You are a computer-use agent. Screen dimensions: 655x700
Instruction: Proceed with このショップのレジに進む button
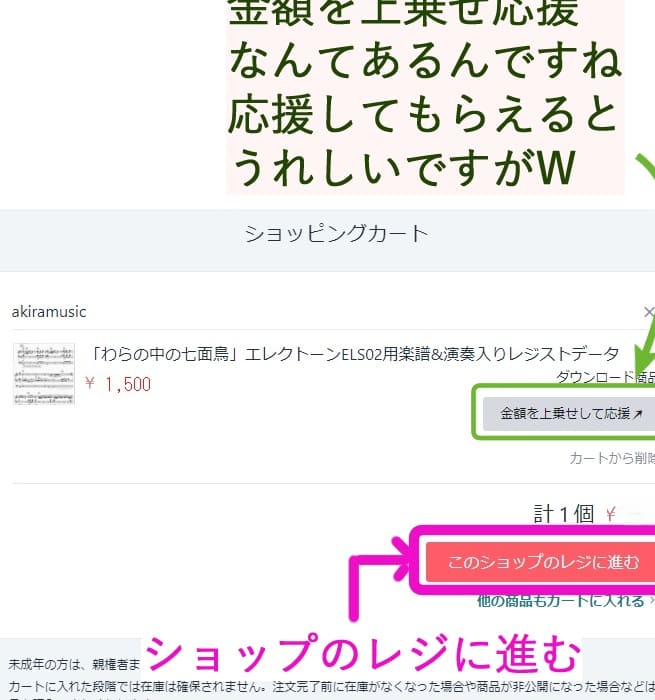pos(540,562)
